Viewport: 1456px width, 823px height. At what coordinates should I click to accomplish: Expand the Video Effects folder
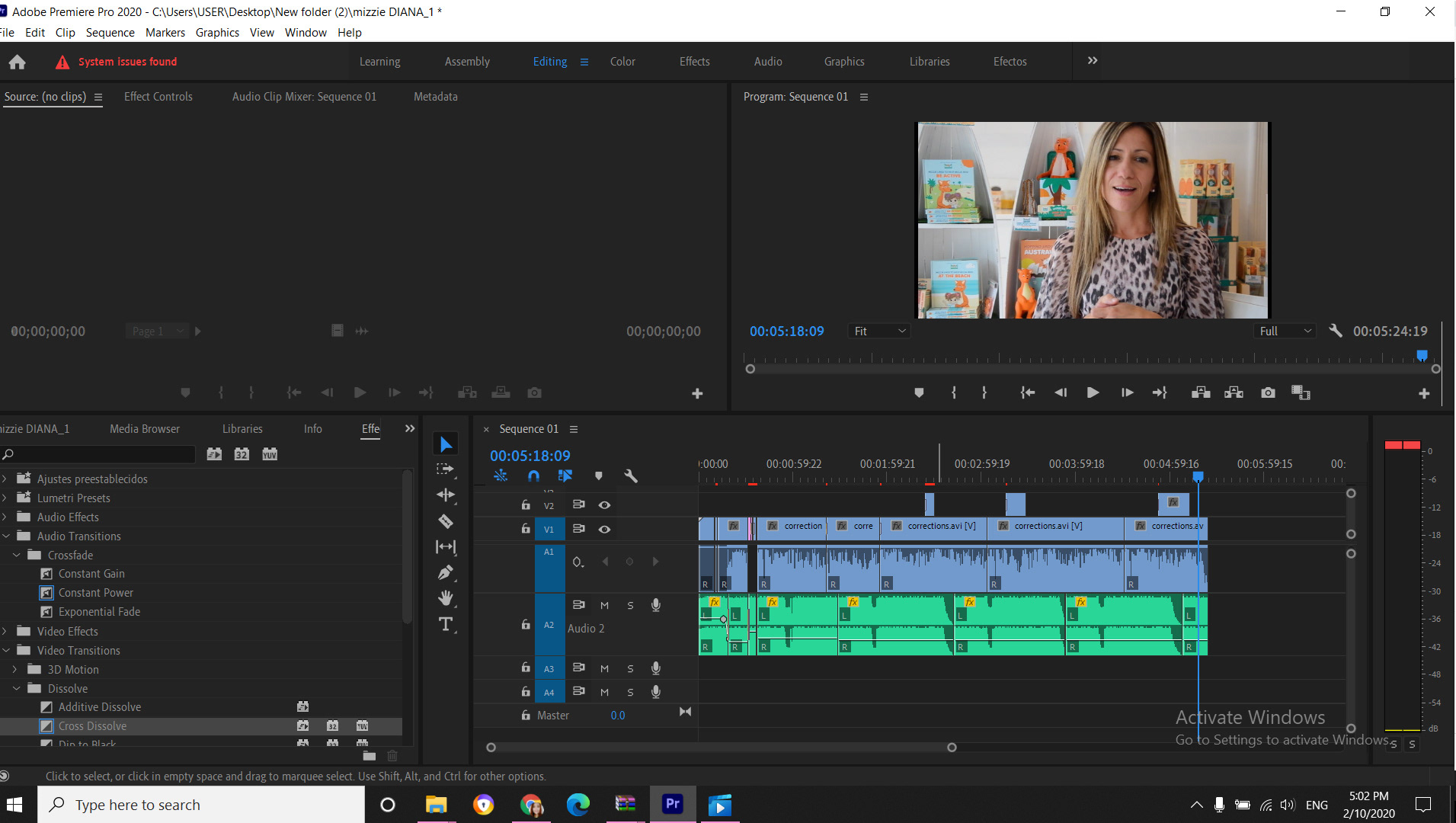tap(5, 631)
